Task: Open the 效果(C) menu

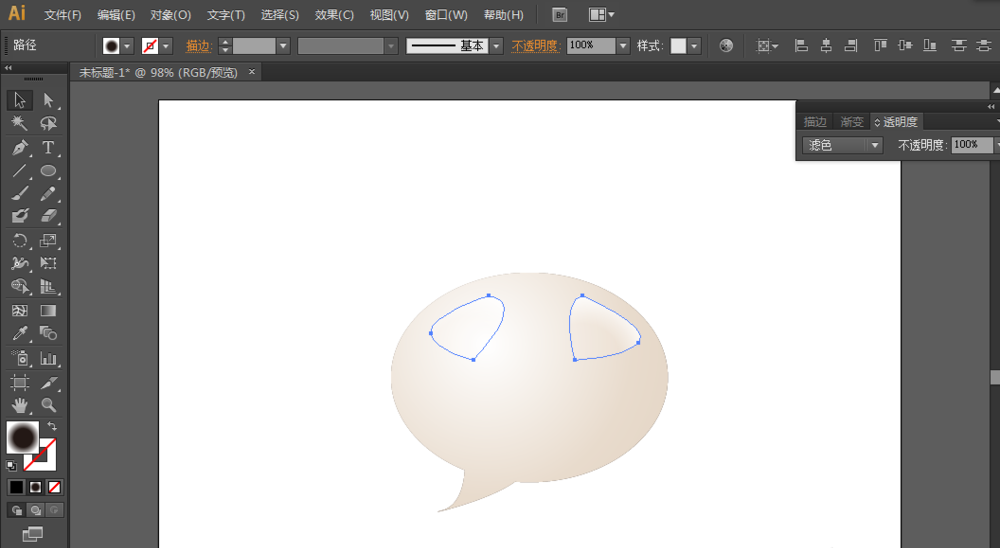Action: pos(334,15)
